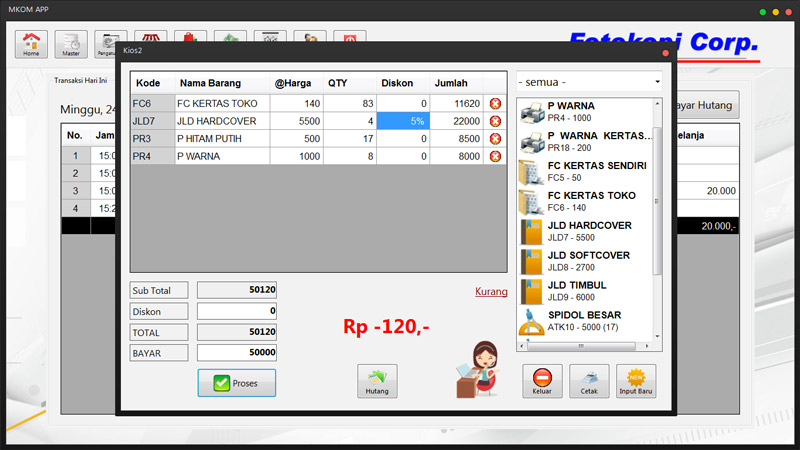Screen dimensions: 800x450
Task: Print receipt with Cetak button
Action: point(589,381)
